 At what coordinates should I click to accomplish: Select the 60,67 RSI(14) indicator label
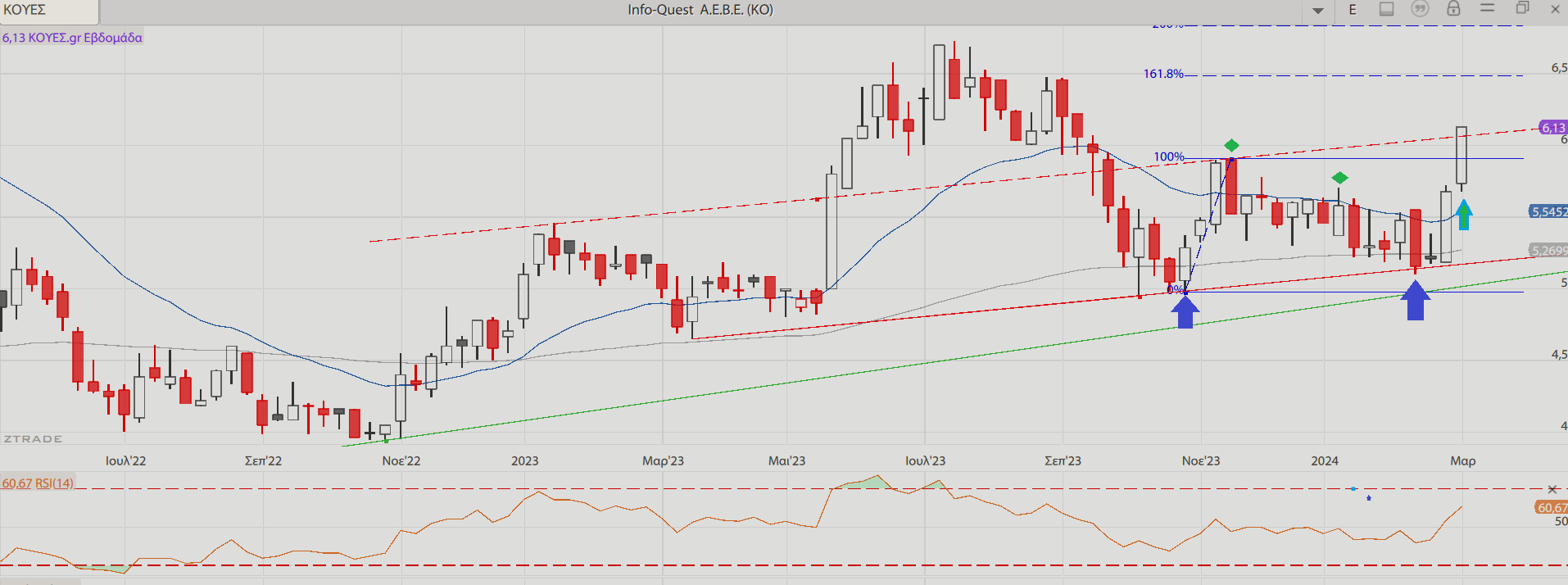pos(38,483)
